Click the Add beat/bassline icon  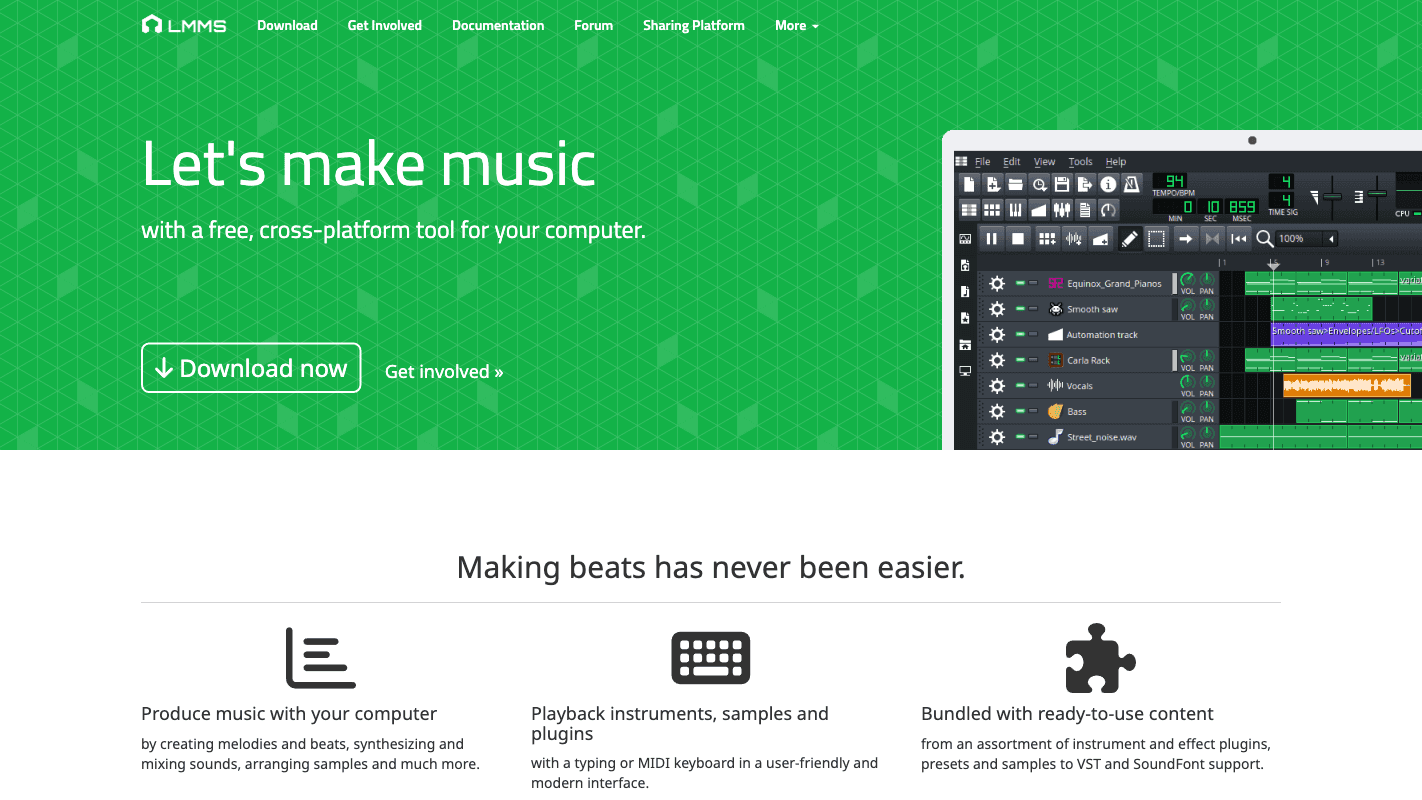(1047, 239)
